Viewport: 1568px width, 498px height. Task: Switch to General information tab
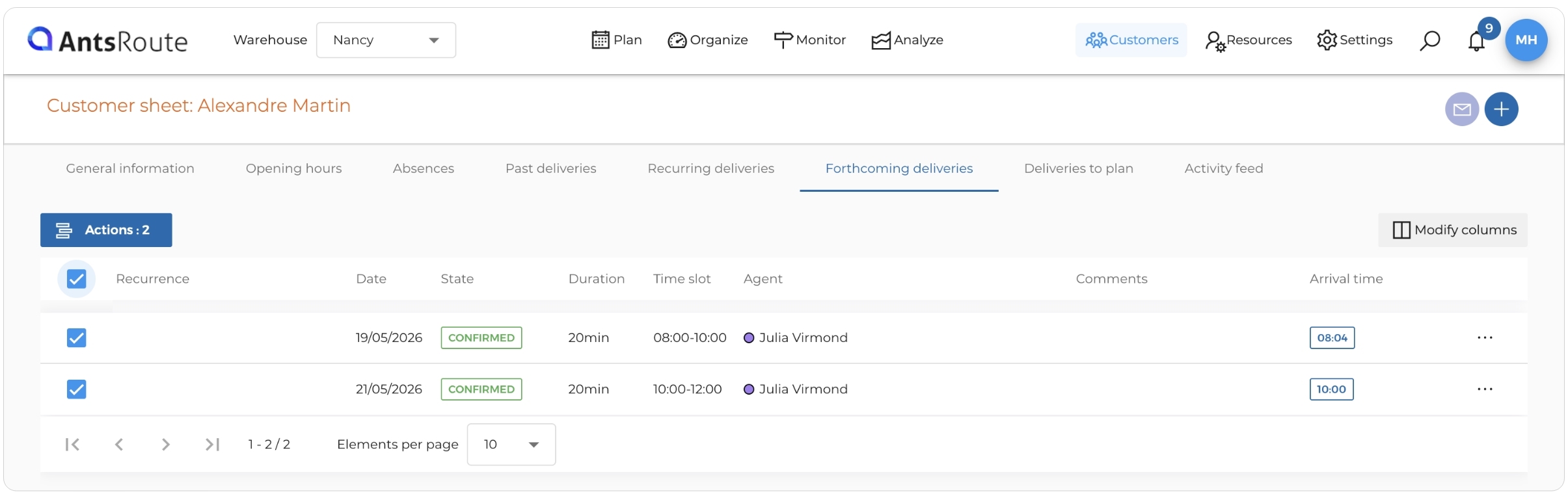[x=130, y=168]
